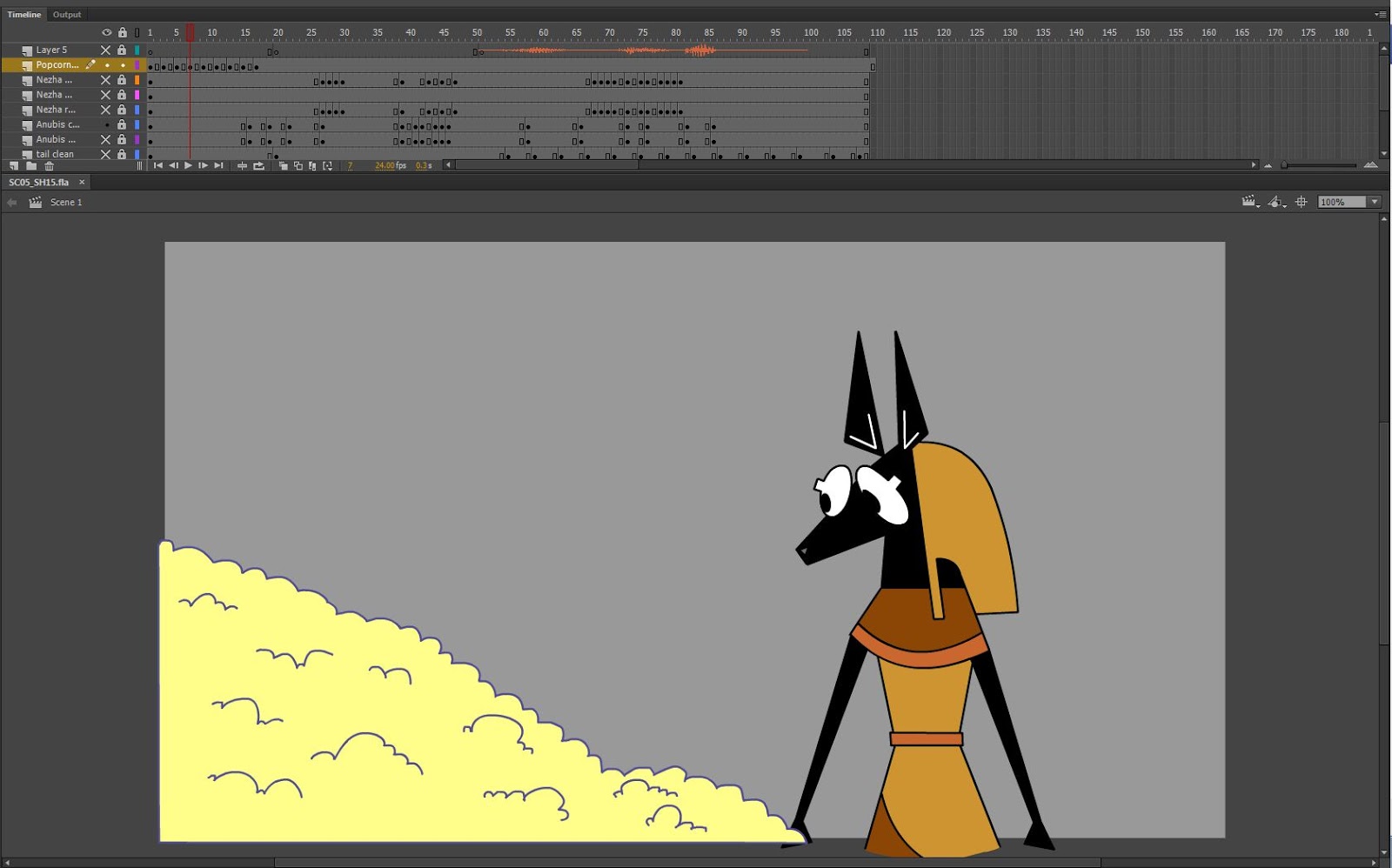
Task: Unlock the tail clean layer
Action: 122,154
